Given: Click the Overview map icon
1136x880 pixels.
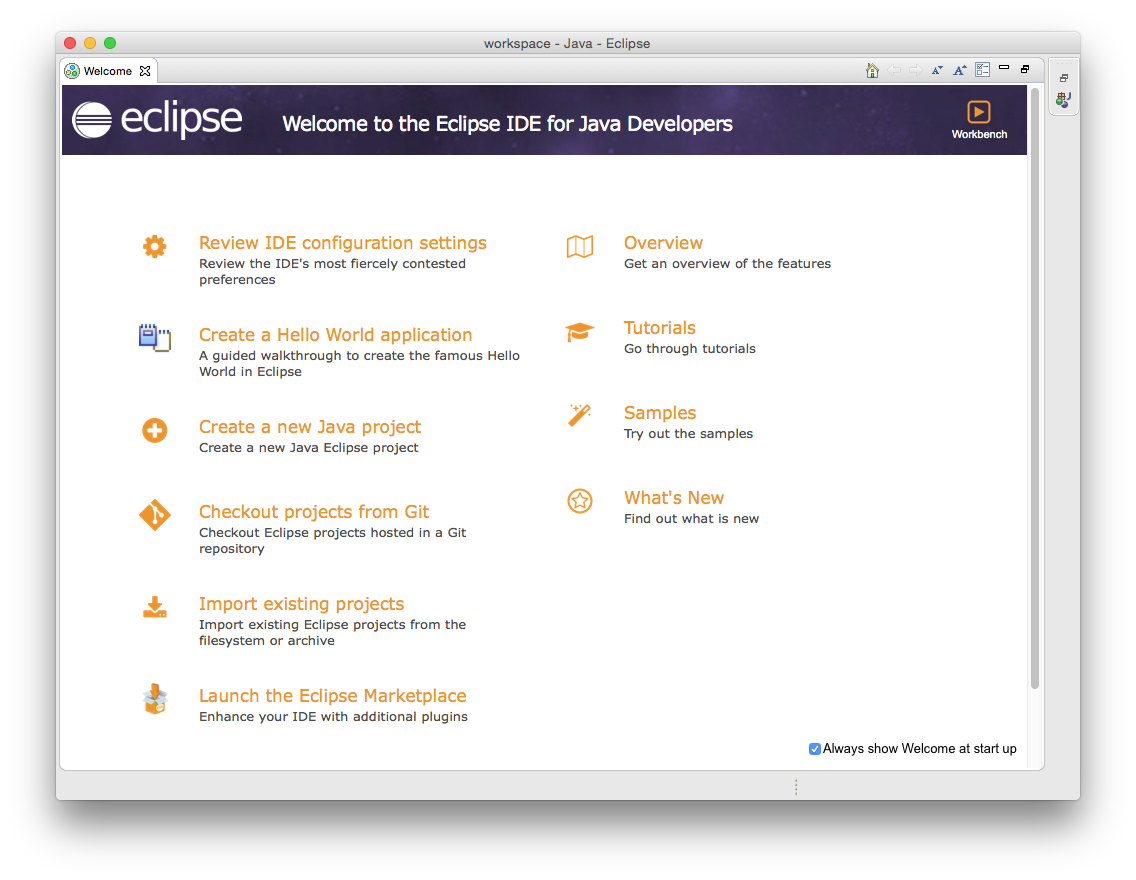Looking at the screenshot, I should coord(580,246).
